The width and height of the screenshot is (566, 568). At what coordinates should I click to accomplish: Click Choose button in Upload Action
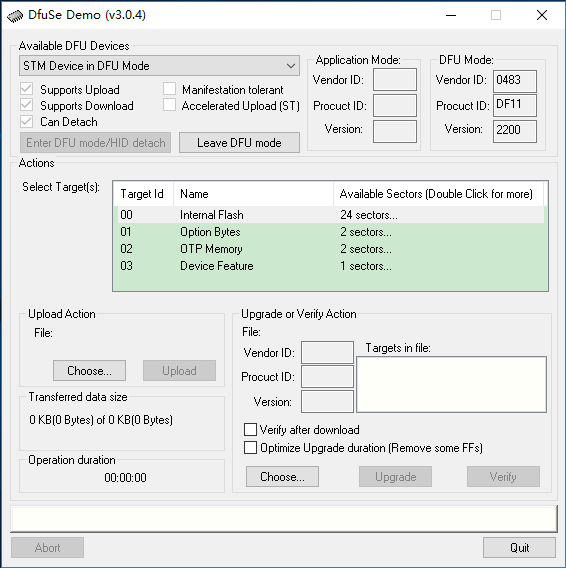pyautogui.click(x=90, y=371)
